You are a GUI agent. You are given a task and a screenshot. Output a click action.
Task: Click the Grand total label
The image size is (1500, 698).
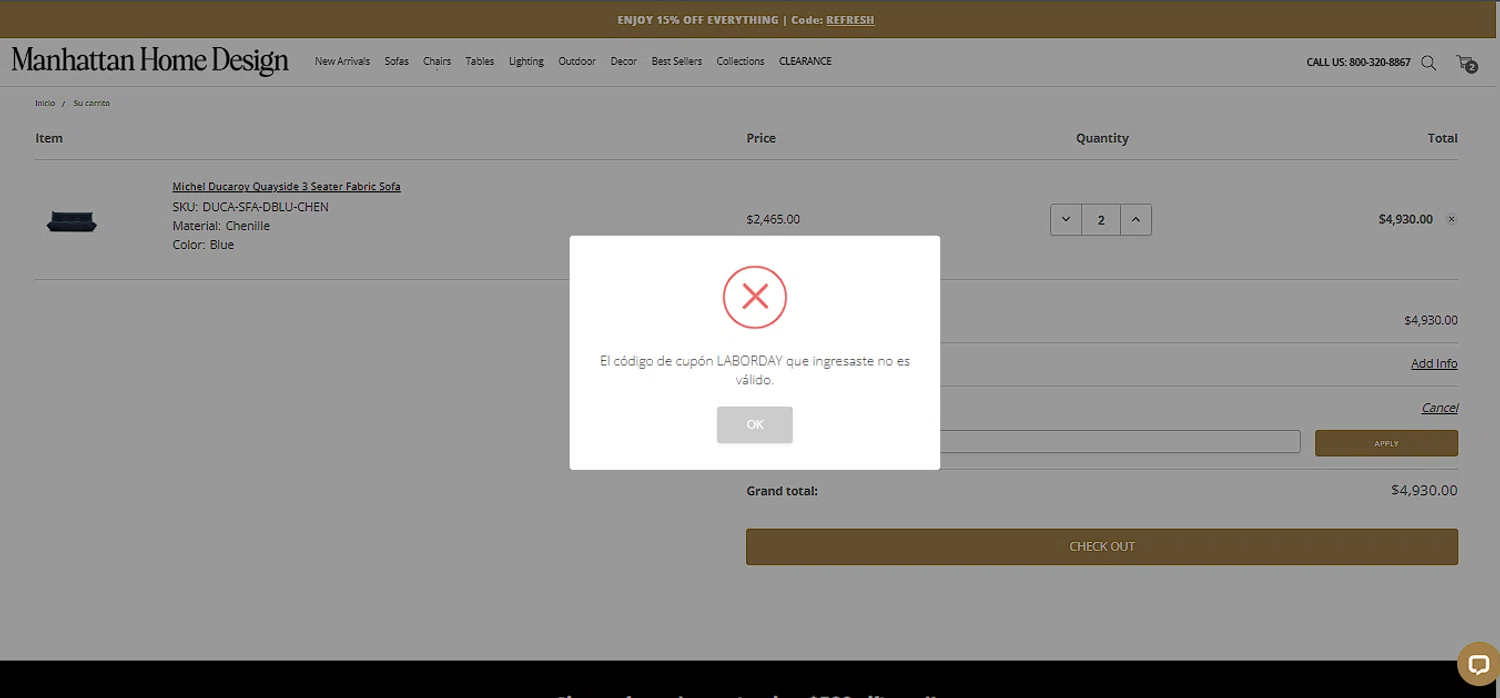pyautogui.click(x=782, y=491)
